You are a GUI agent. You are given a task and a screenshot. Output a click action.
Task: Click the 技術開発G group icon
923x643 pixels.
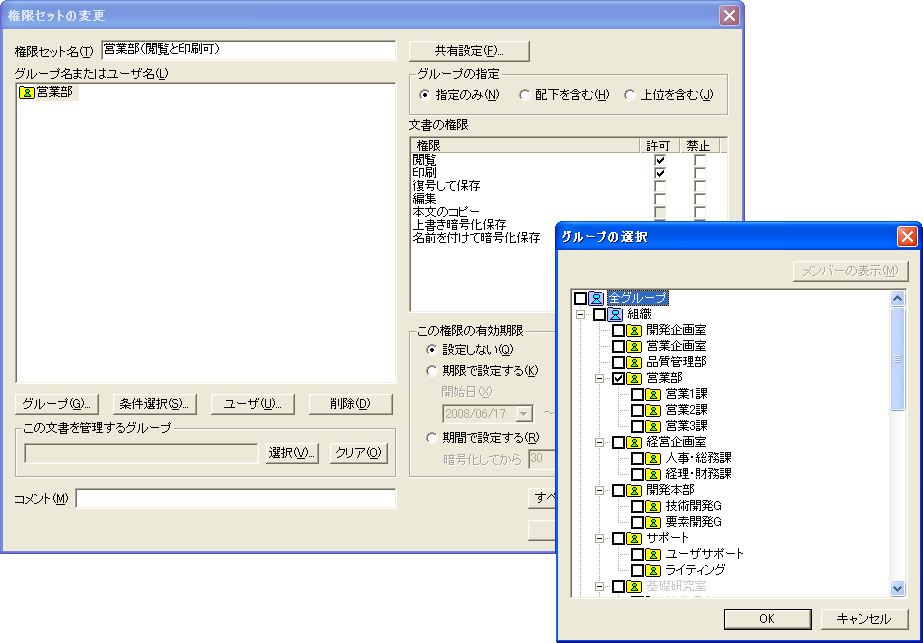click(653, 506)
